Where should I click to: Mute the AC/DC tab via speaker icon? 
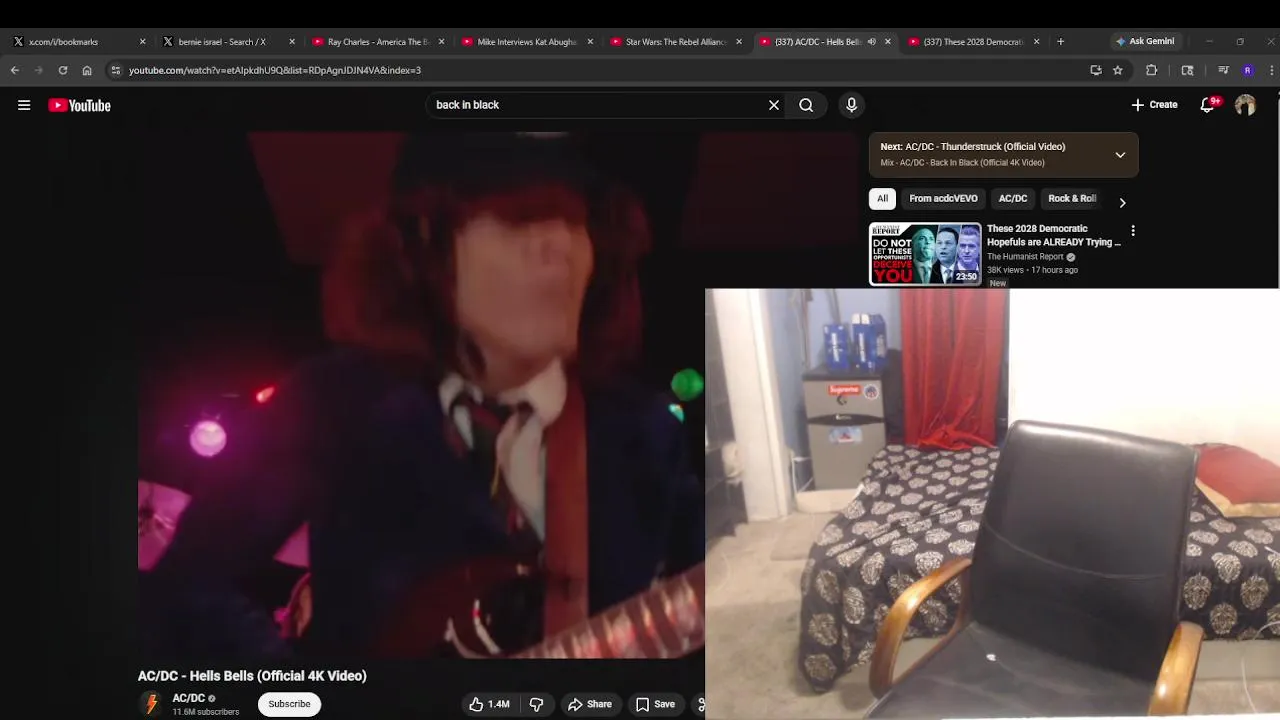point(871,42)
